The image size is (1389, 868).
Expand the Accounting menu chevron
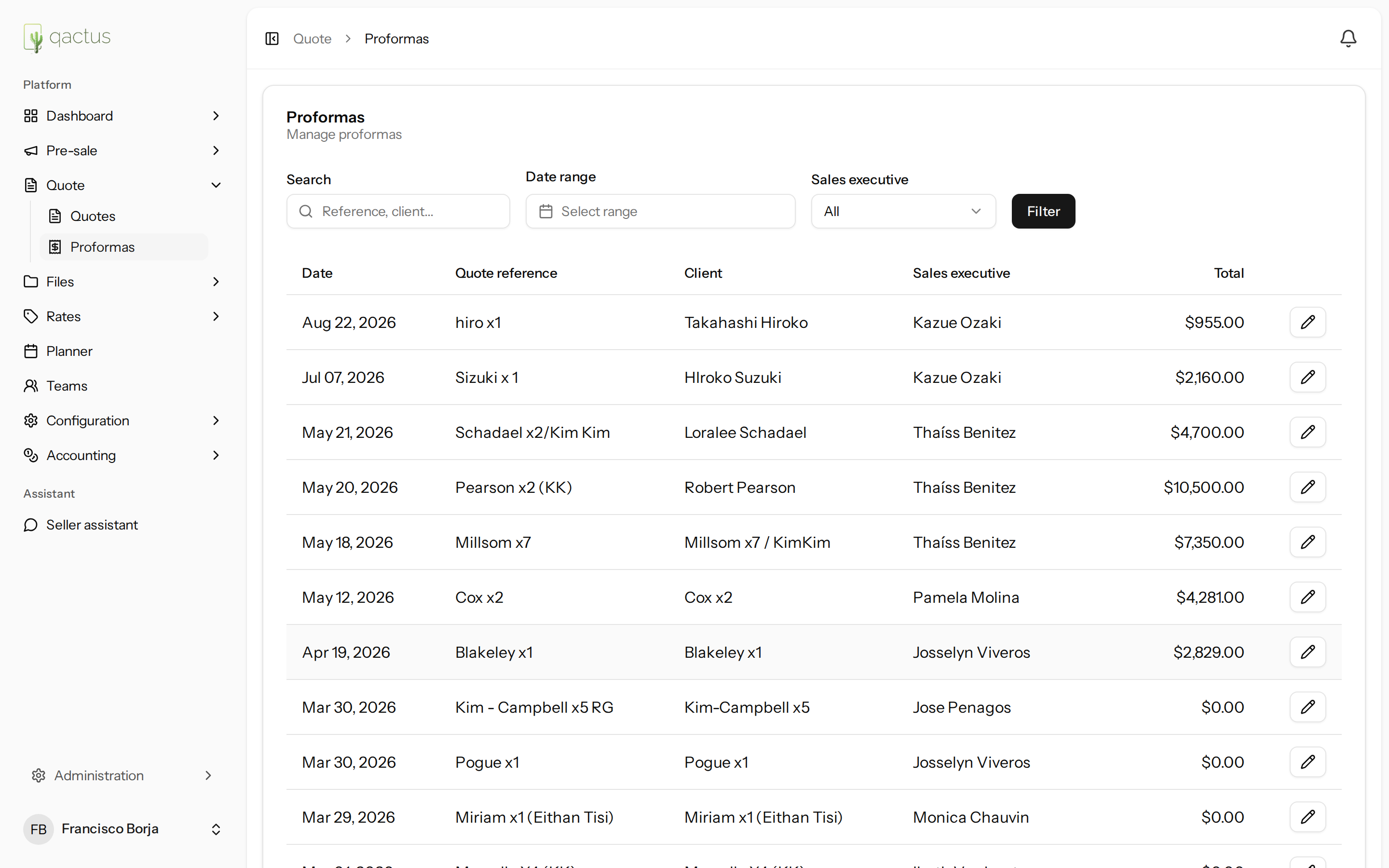coord(216,455)
